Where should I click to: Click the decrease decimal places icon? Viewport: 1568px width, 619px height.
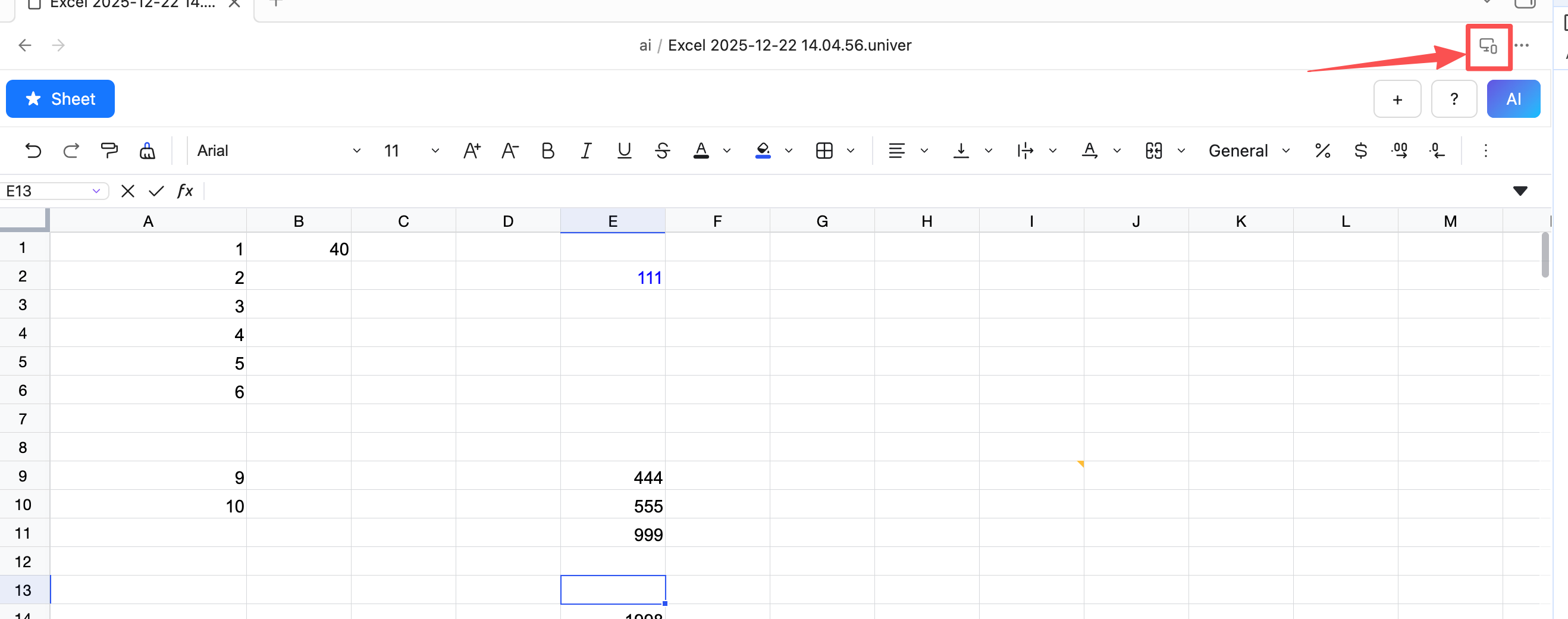pos(1437,151)
